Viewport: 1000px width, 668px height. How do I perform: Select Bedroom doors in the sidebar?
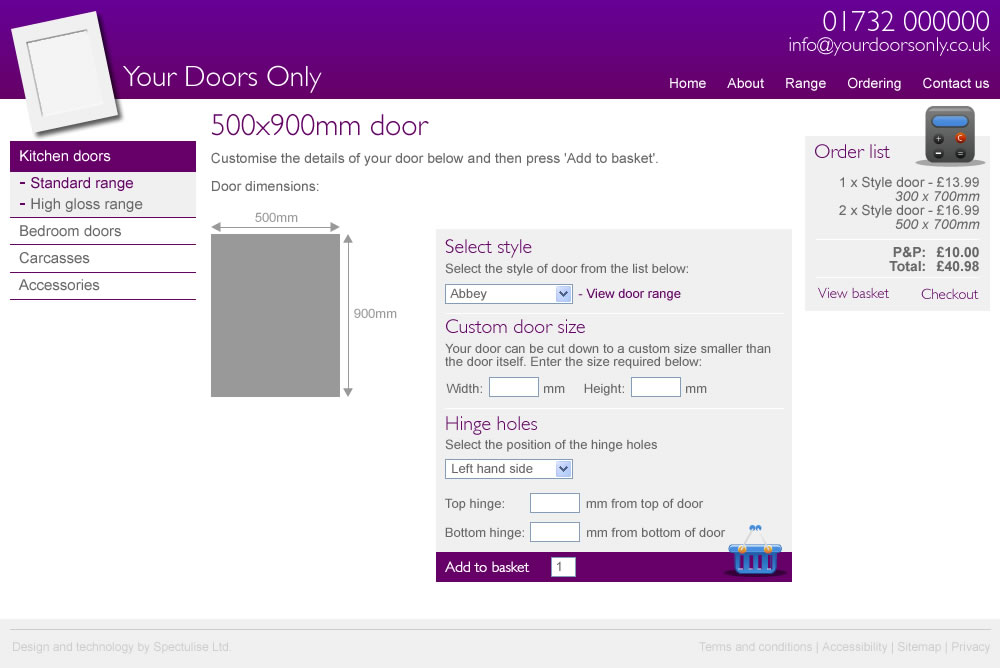click(x=70, y=231)
